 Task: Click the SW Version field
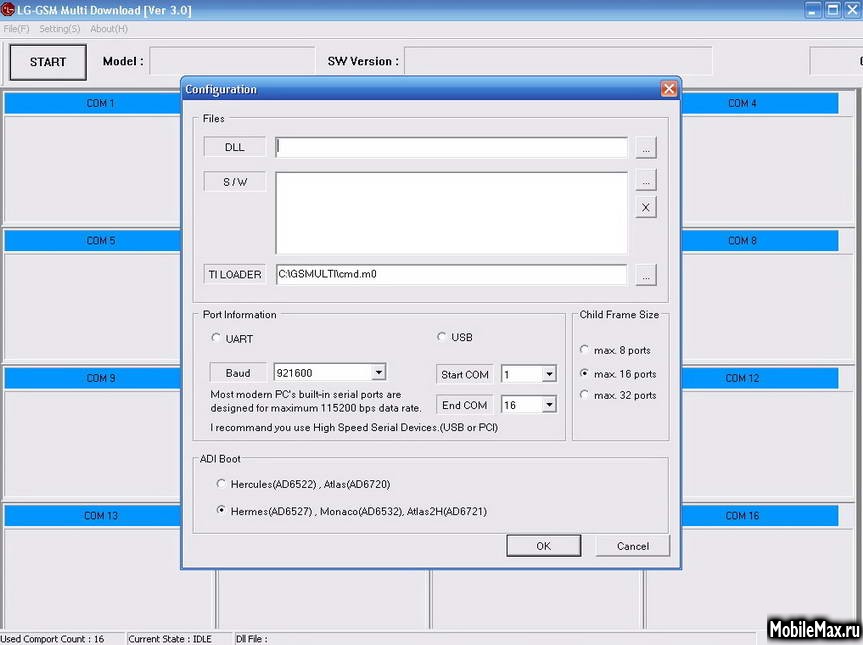558,61
